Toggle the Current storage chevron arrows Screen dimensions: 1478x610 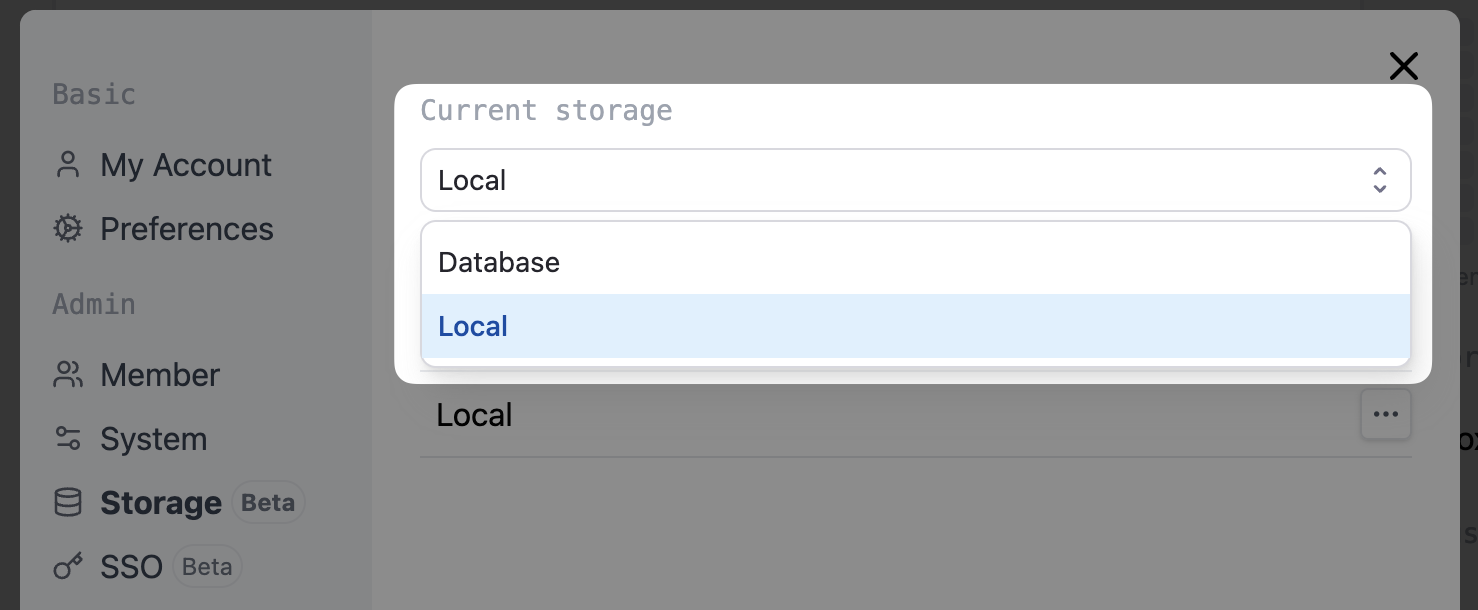[1380, 180]
